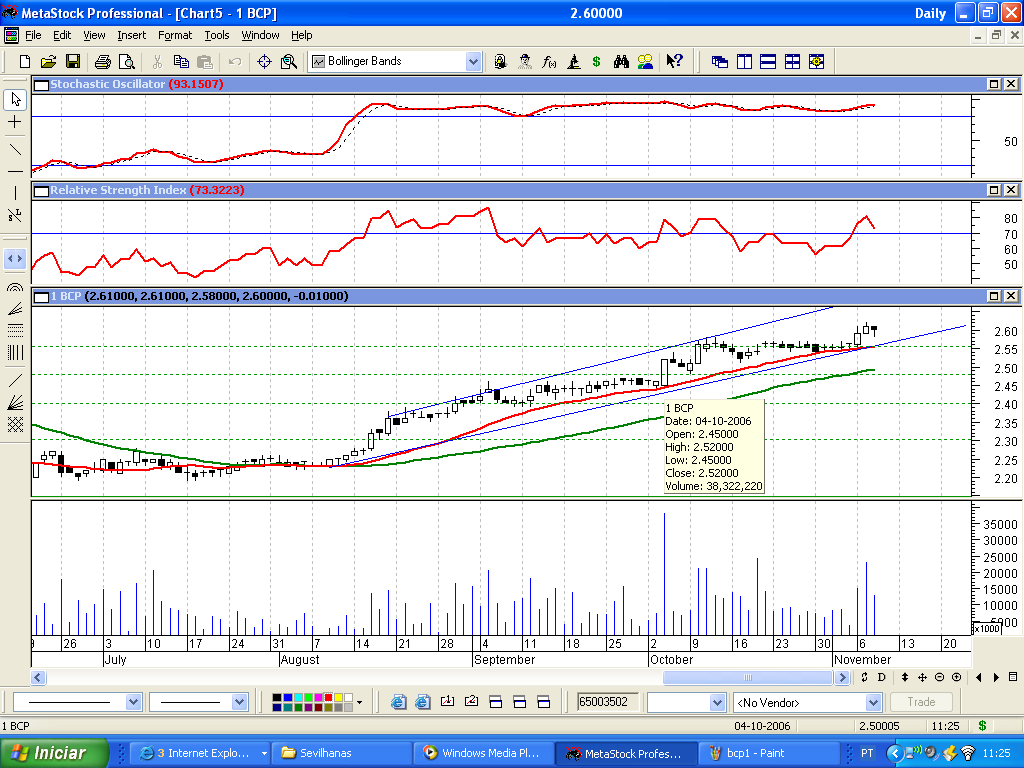The image size is (1024, 768).
Task: Select the crosshair tool in left toolbar
Action: [15, 121]
